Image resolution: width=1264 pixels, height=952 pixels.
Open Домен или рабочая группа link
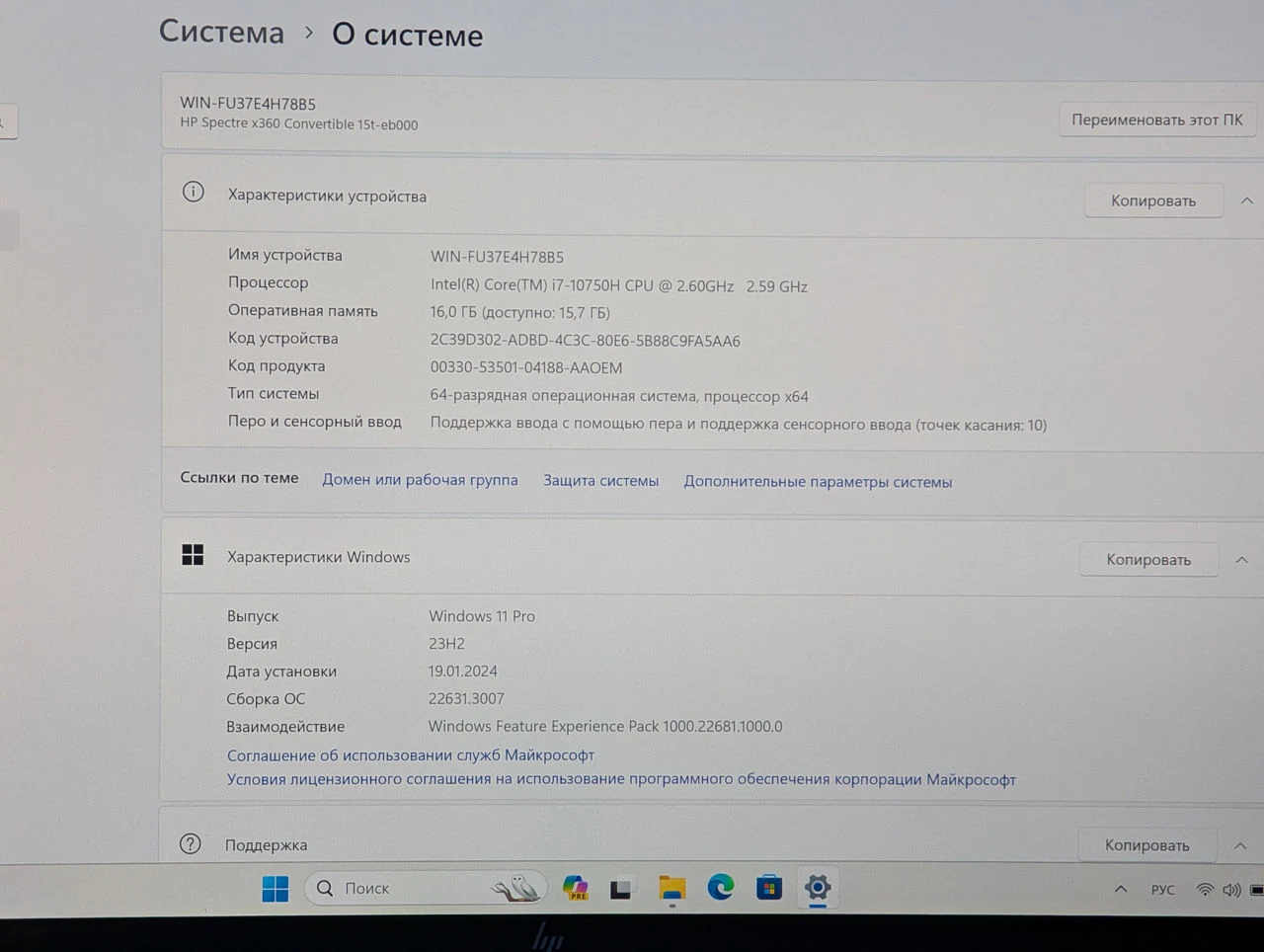tap(420, 480)
